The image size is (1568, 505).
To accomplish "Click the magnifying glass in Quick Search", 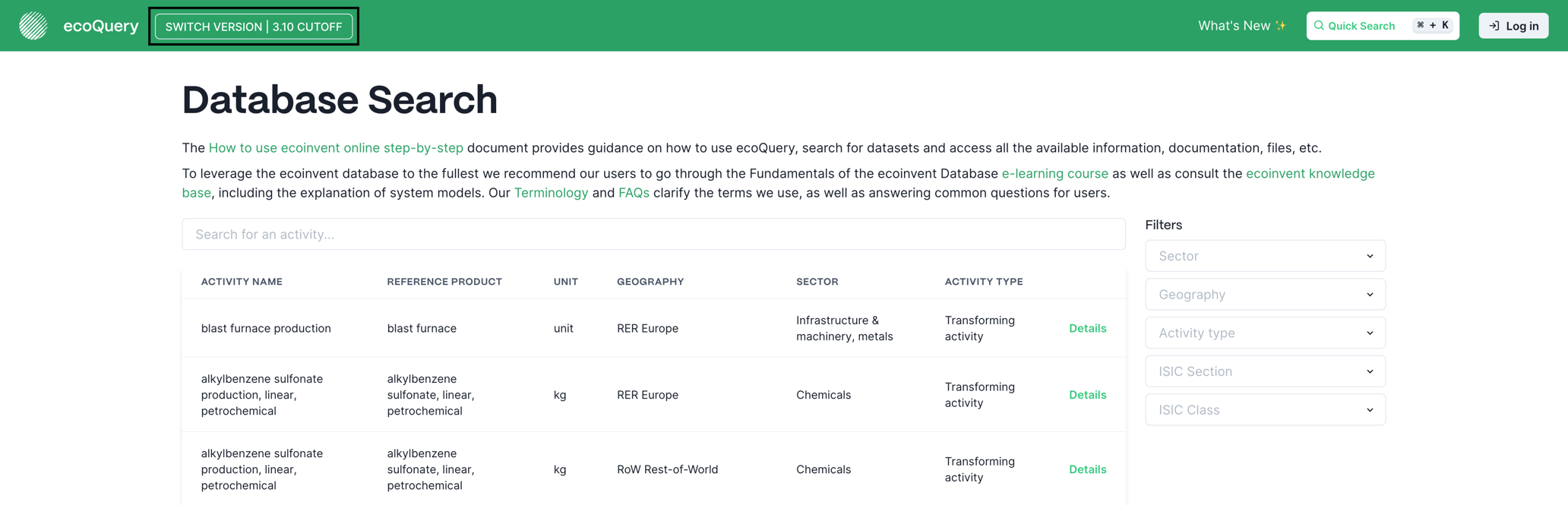I will click(1319, 25).
